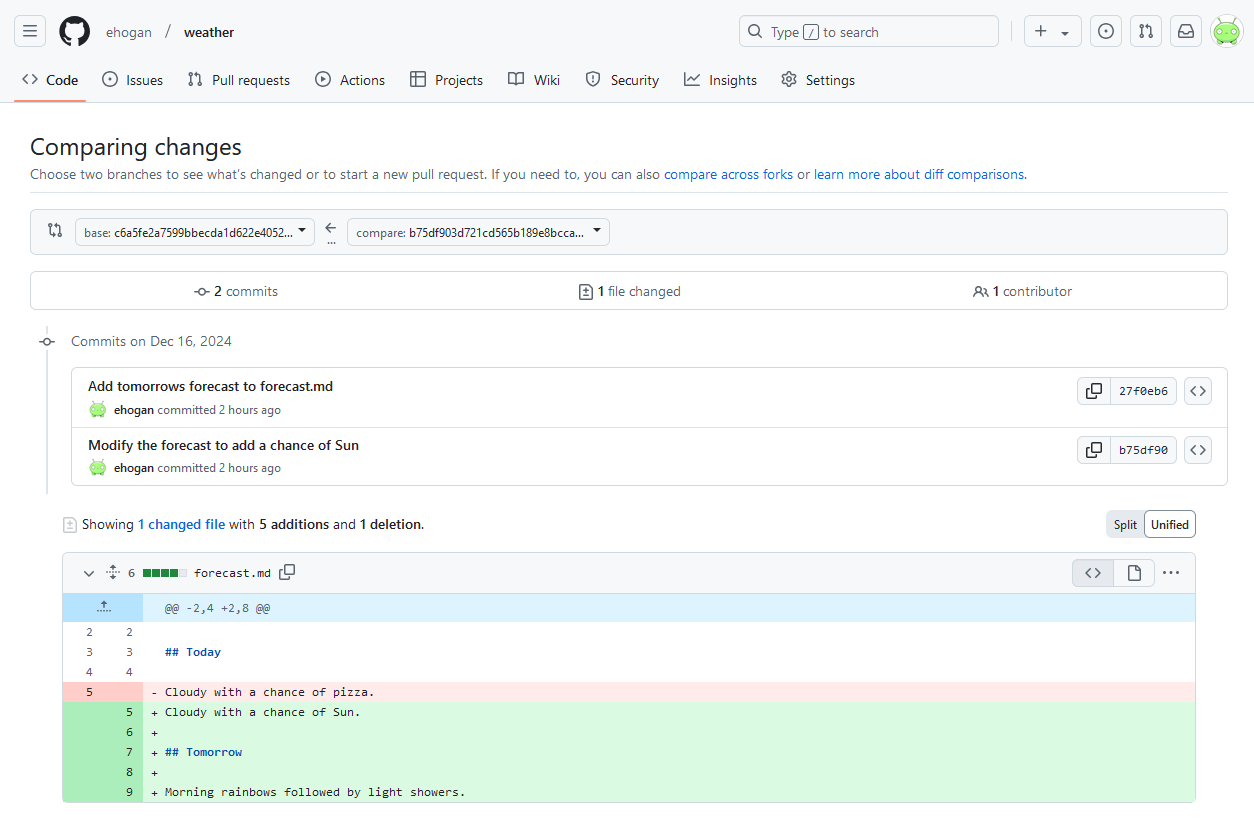View the 1 contributor summary

tap(1022, 291)
